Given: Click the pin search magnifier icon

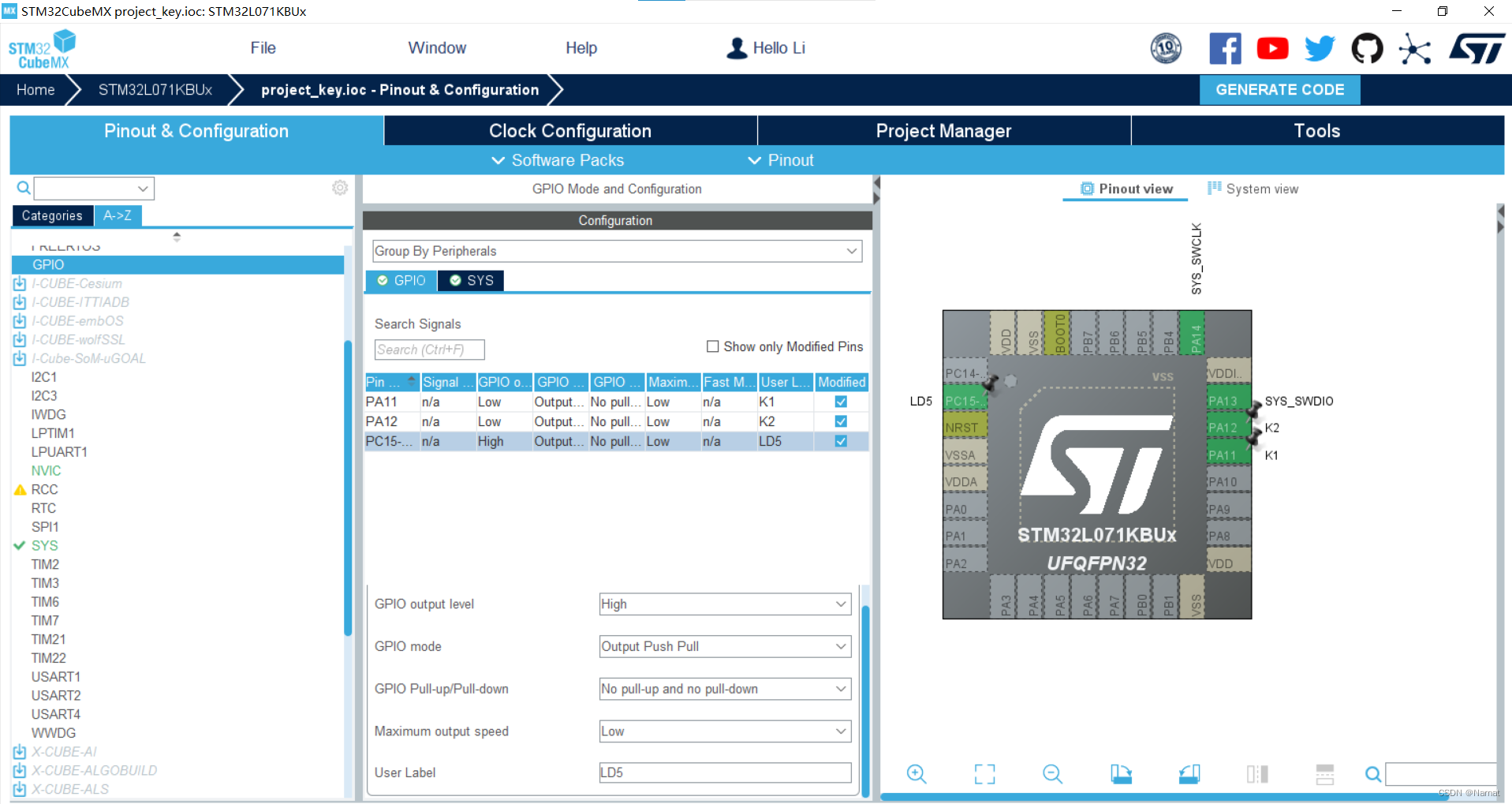Looking at the screenshot, I should tap(1373, 775).
